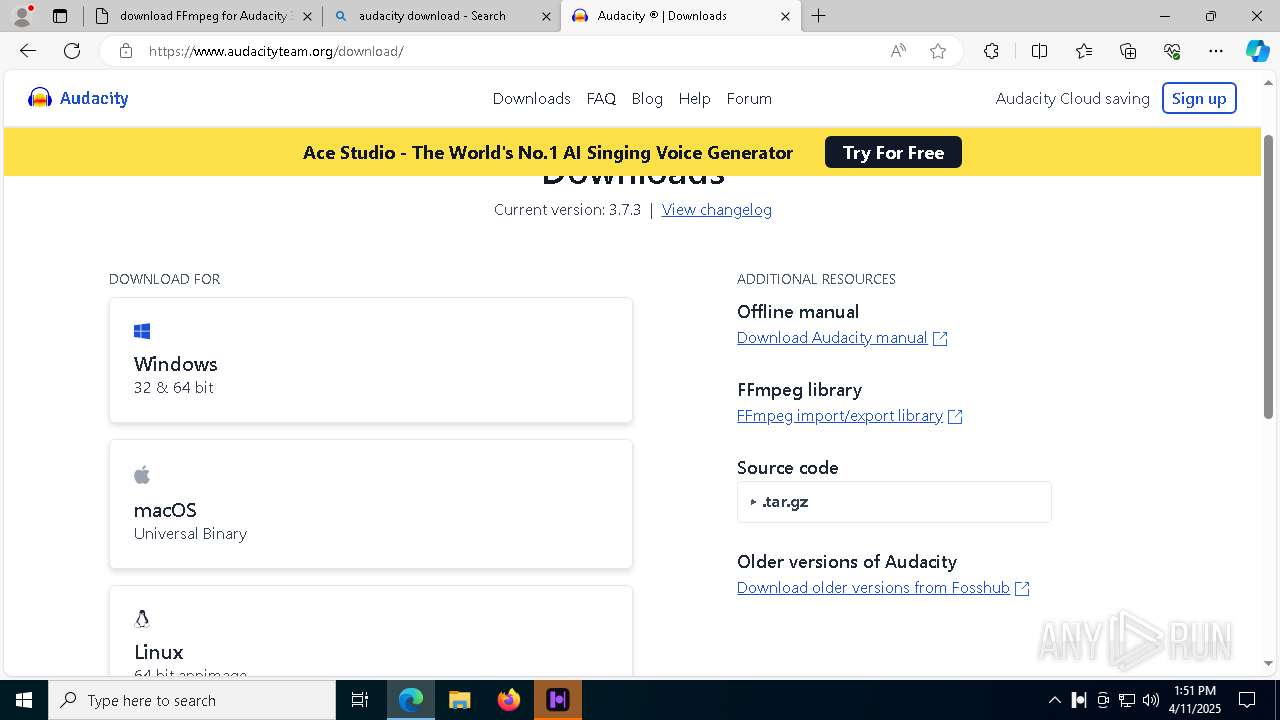The image size is (1280, 720).
Task: Open the notification center icon
Action: click(1247, 700)
